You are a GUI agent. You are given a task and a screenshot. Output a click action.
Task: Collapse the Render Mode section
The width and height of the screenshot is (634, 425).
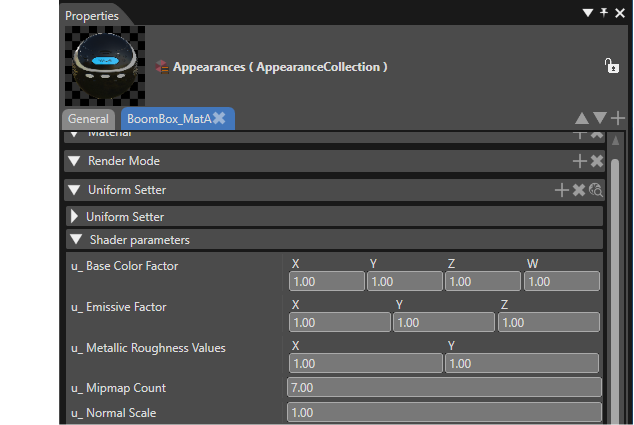coord(74,161)
